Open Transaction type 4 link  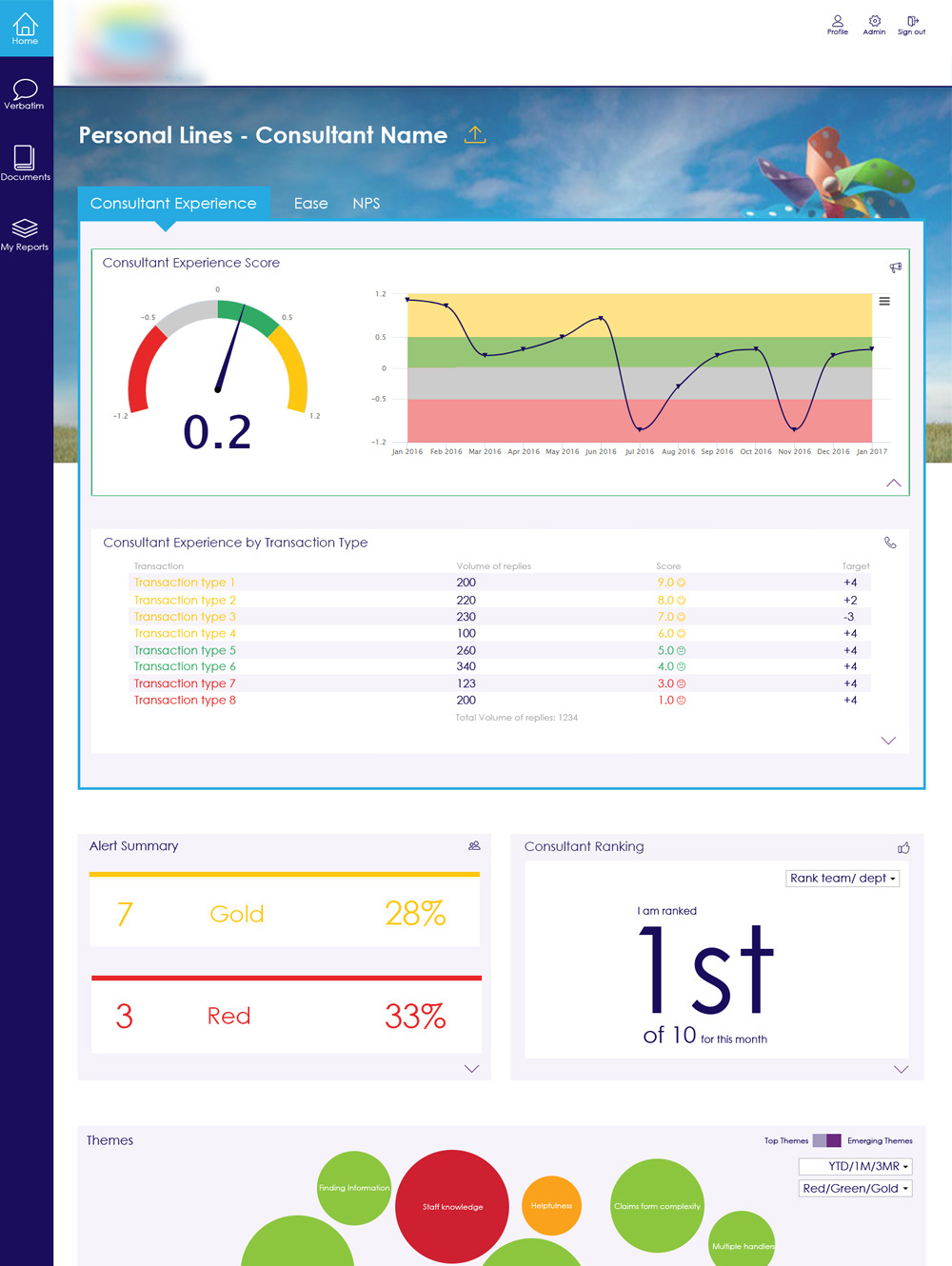[185, 633]
